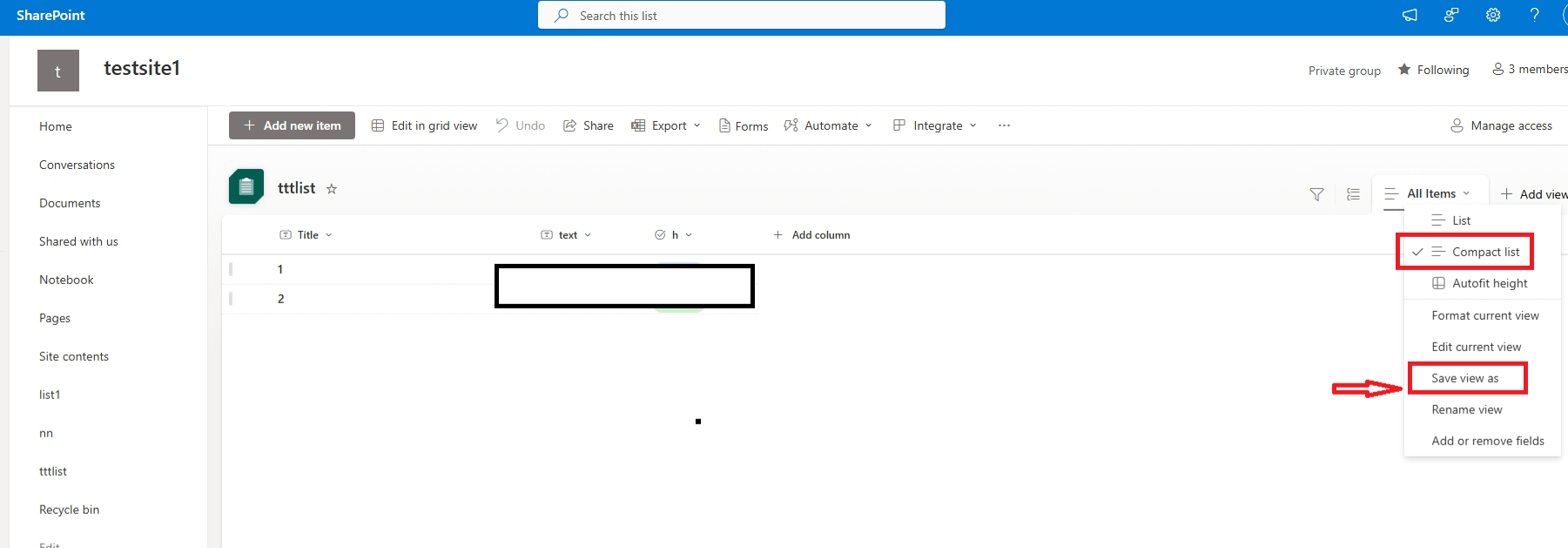Select Compact list view option
Screen dimensions: 1568x548
[x=1482, y=252]
